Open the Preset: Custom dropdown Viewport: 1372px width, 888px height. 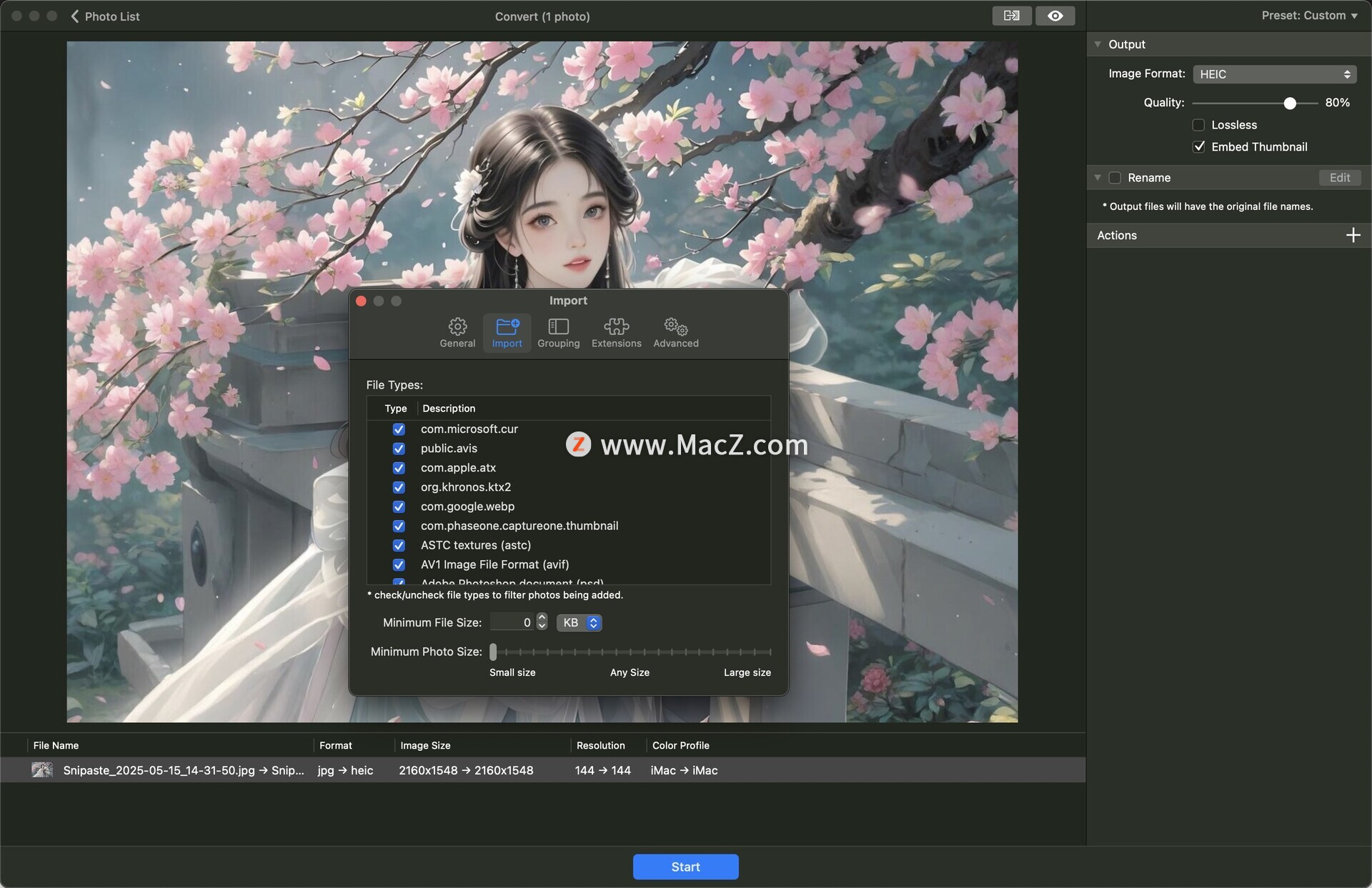click(1309, 15)
